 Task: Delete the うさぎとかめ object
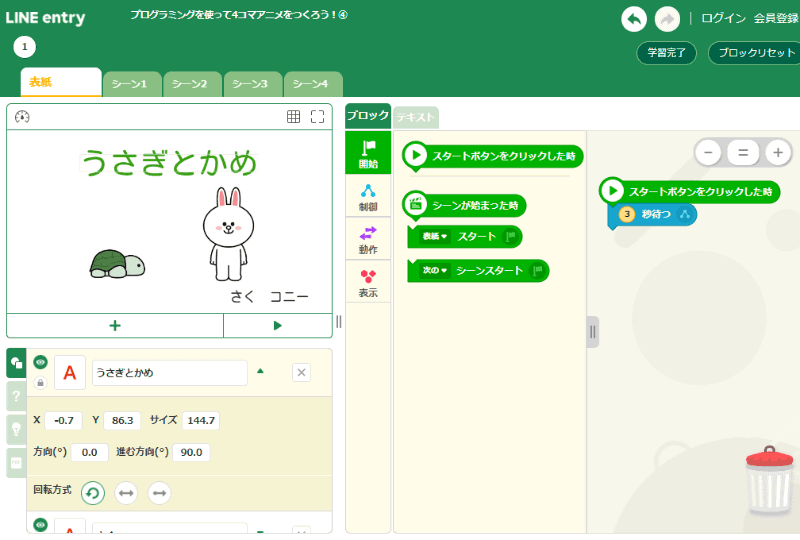(x=302, y=373)
